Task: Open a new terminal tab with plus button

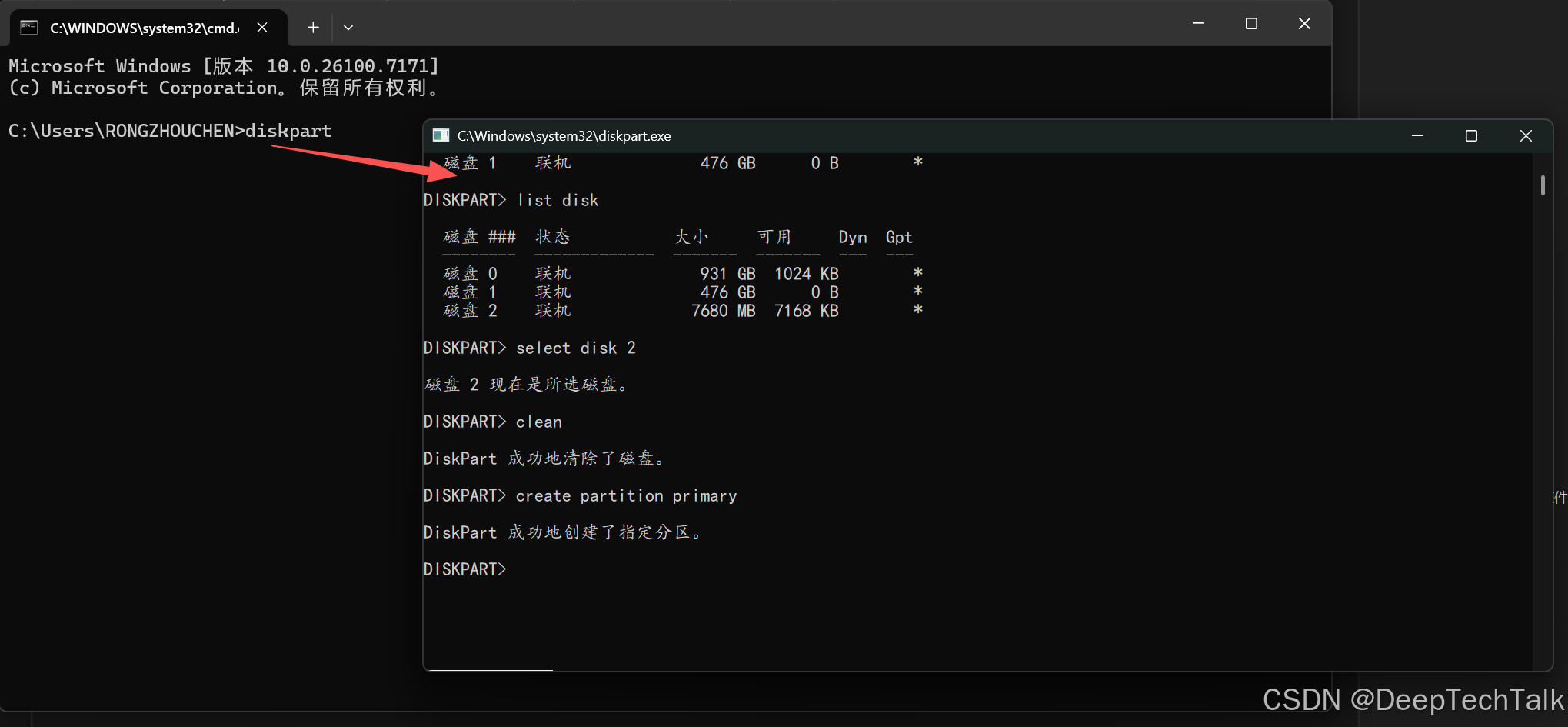Action: (x=313, y=27)
